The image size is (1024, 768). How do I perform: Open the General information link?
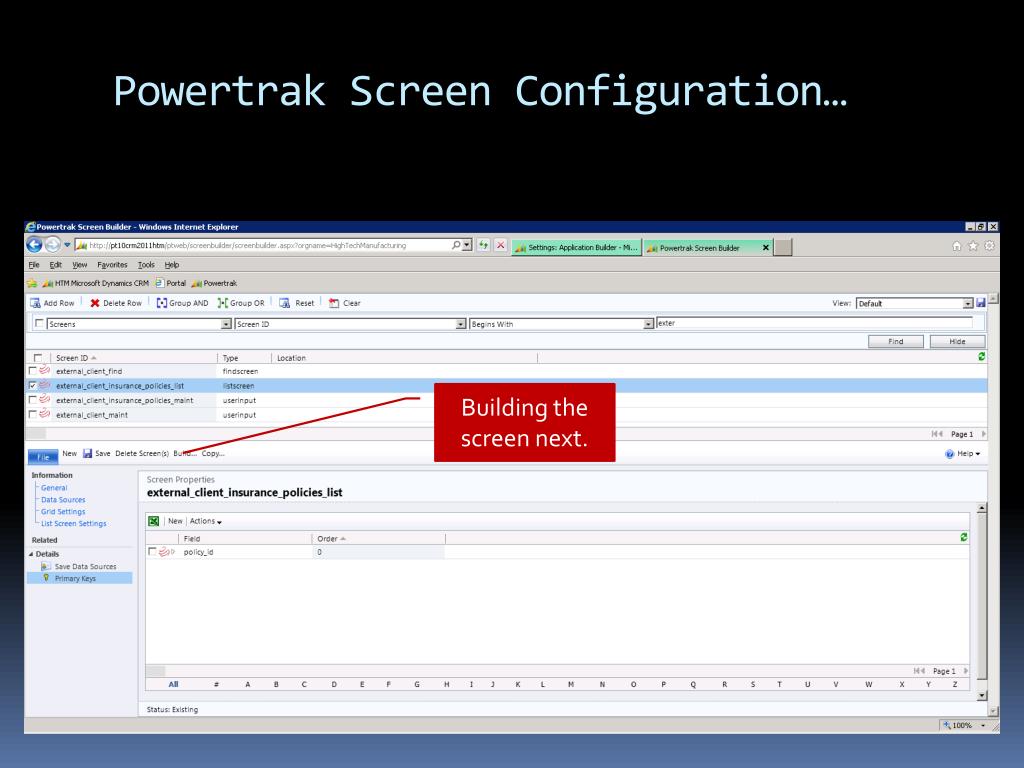54,488
